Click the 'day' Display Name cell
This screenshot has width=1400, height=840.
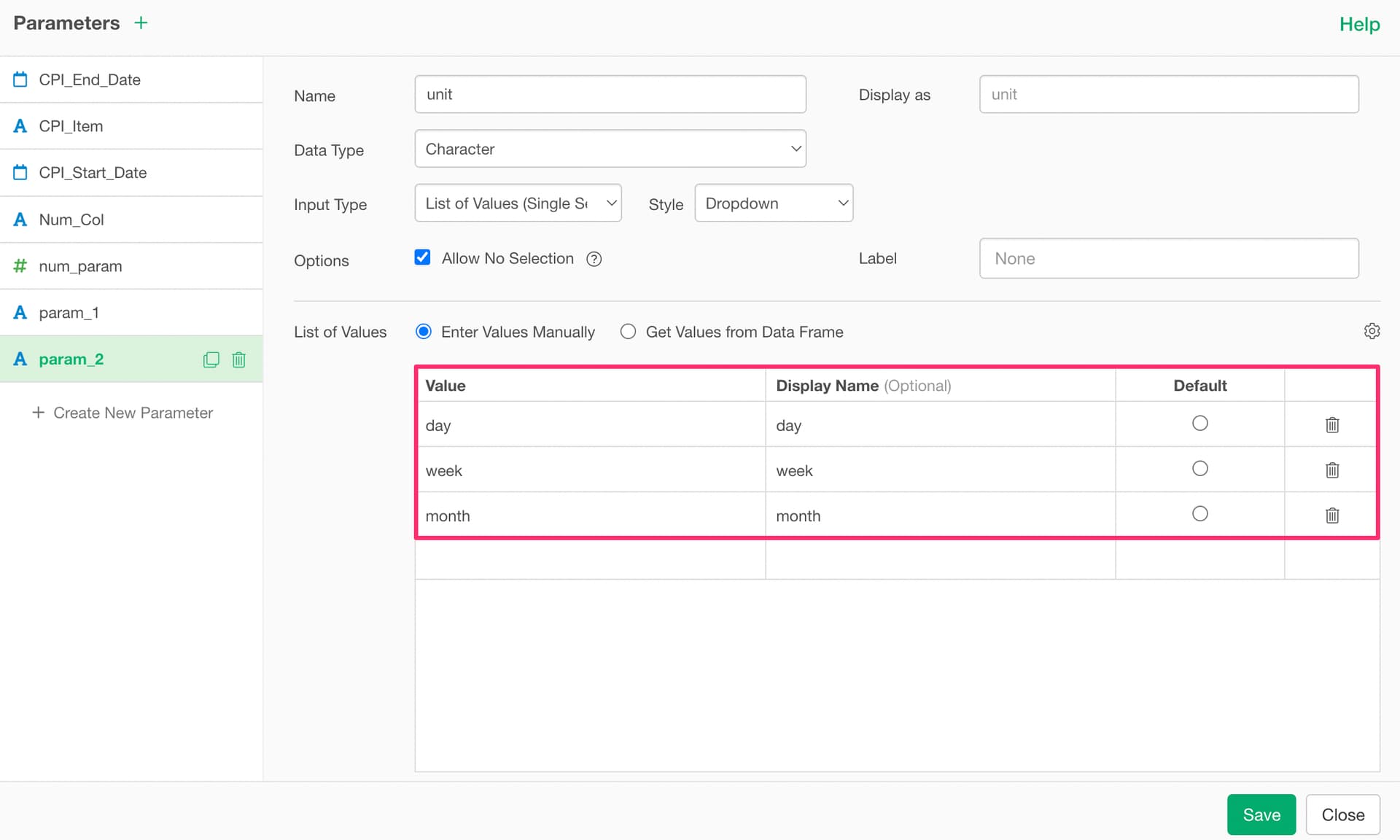pyautogui.click(x=941, y=424)
